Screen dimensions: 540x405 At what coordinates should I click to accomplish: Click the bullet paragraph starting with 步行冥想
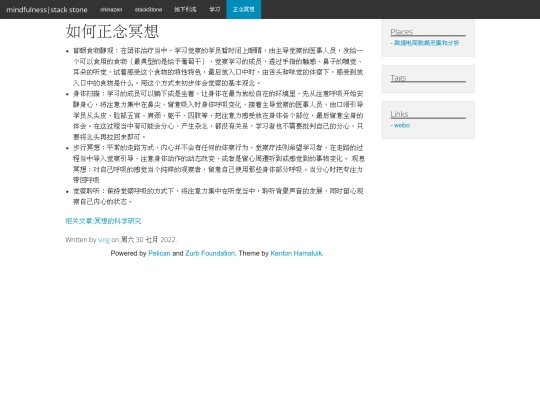pos(218,164)
